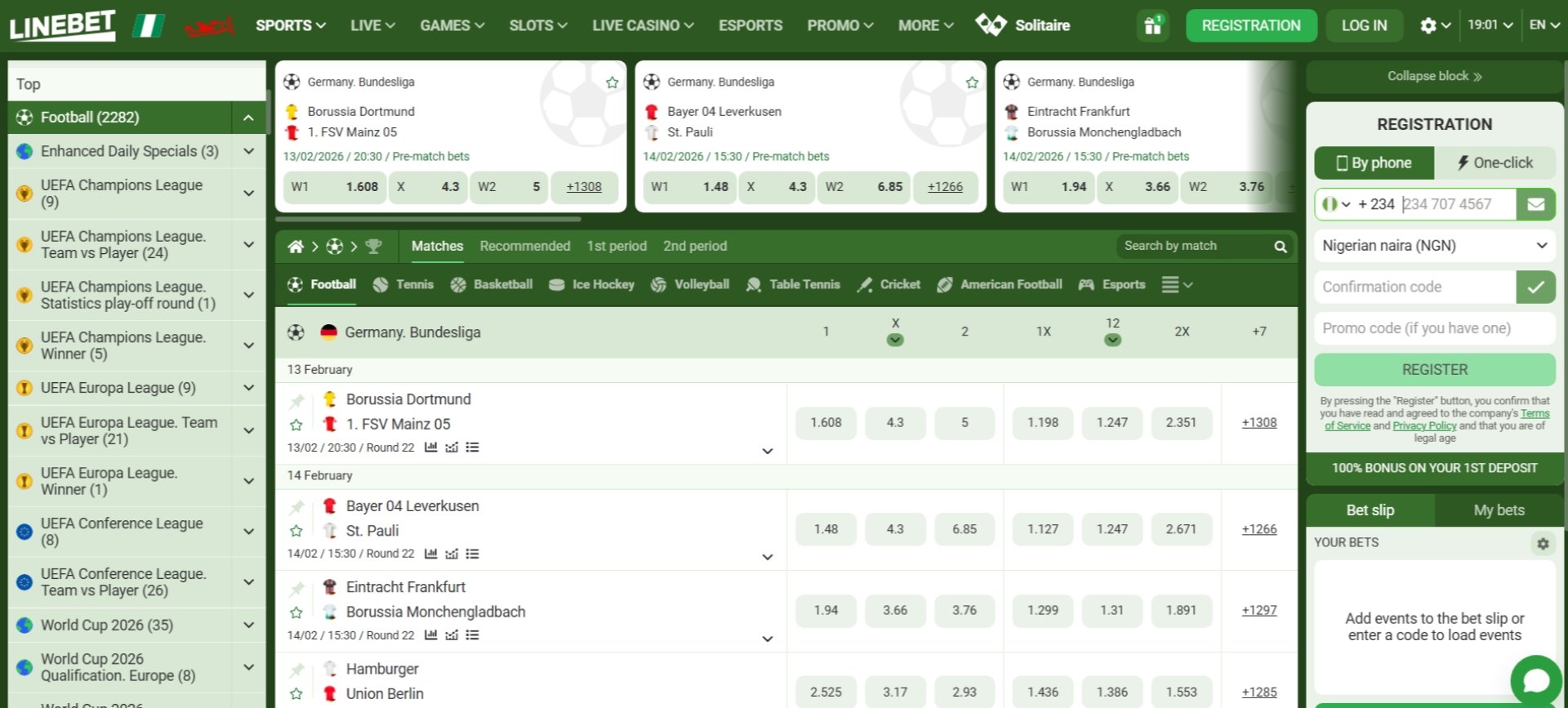Click the search magnifier icon
The width and height of the screenshot is (1568, 708).
pyautogui.click(x=1280, y=247)
